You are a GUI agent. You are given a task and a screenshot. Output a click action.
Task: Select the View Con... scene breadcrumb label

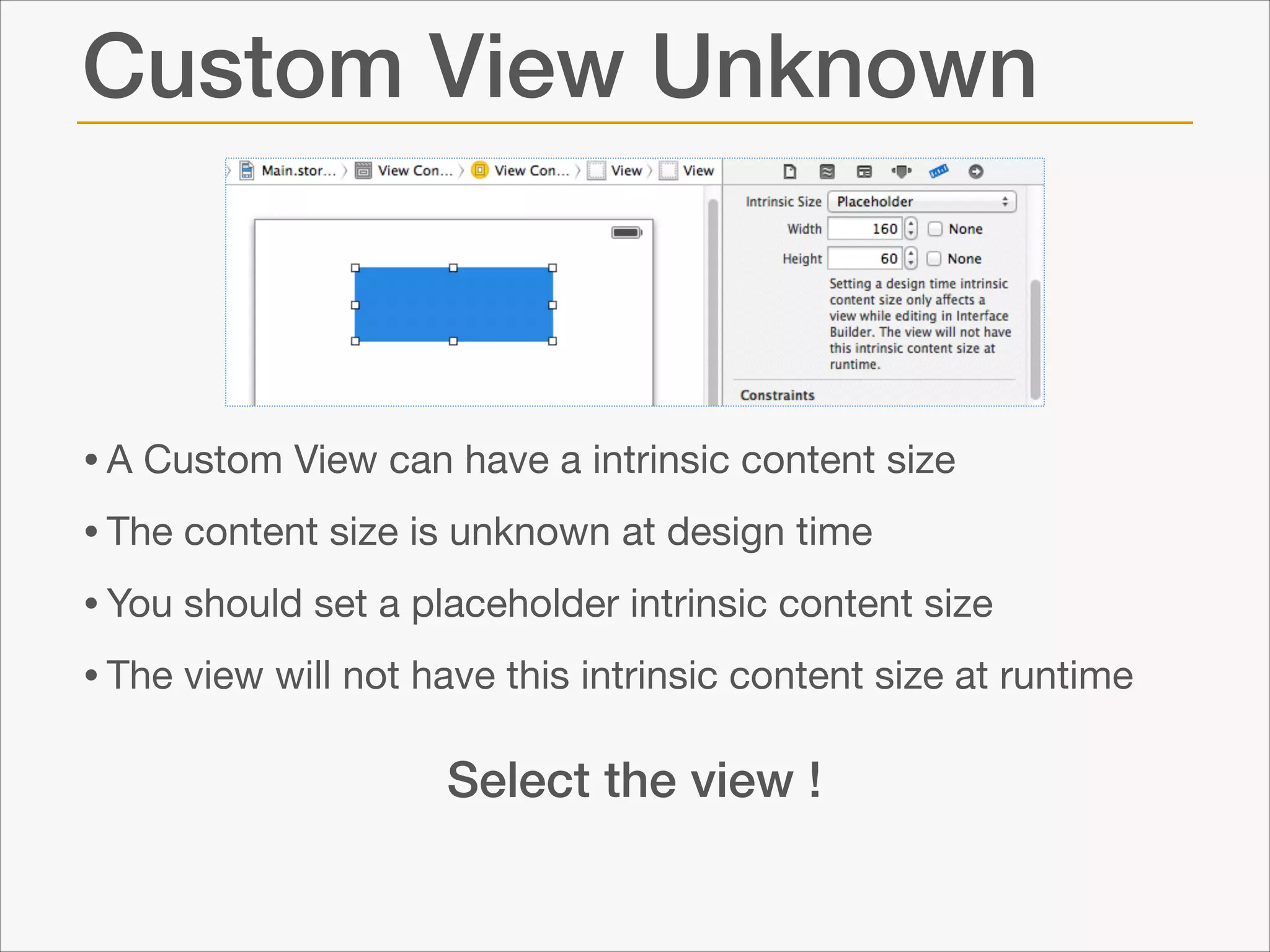tap(415, 170)
